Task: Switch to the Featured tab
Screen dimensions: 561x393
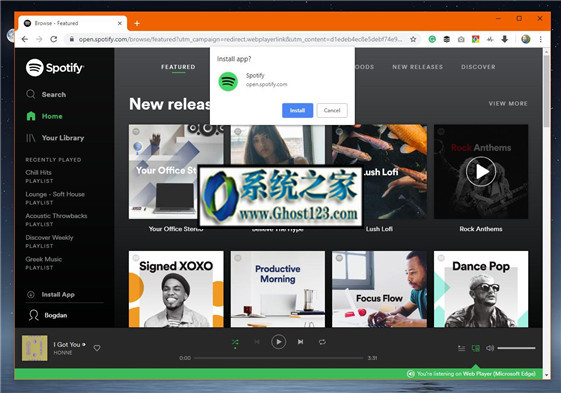Action: (178, 67)
